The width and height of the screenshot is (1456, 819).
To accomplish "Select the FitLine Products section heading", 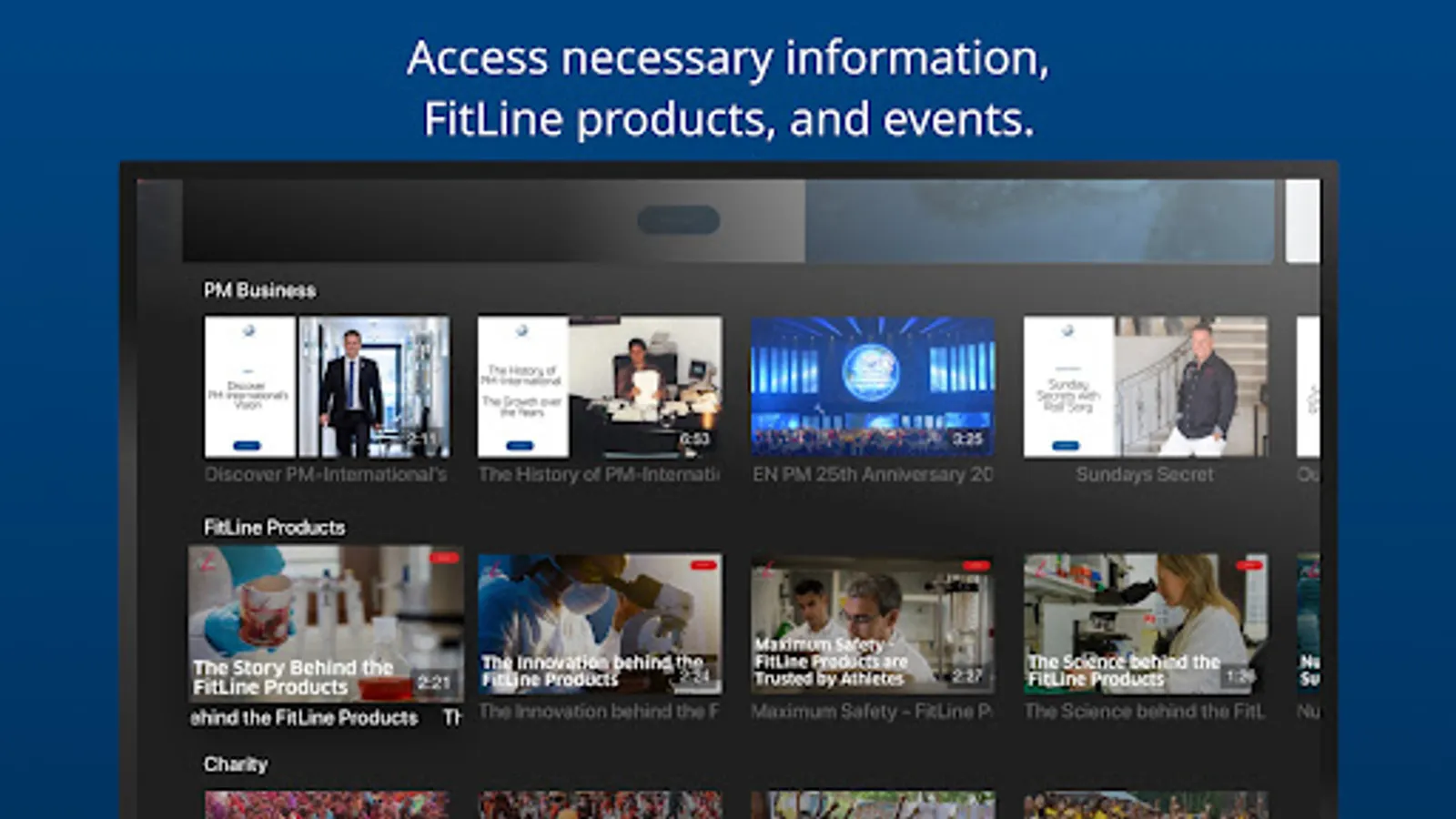I will coord(274,528).
